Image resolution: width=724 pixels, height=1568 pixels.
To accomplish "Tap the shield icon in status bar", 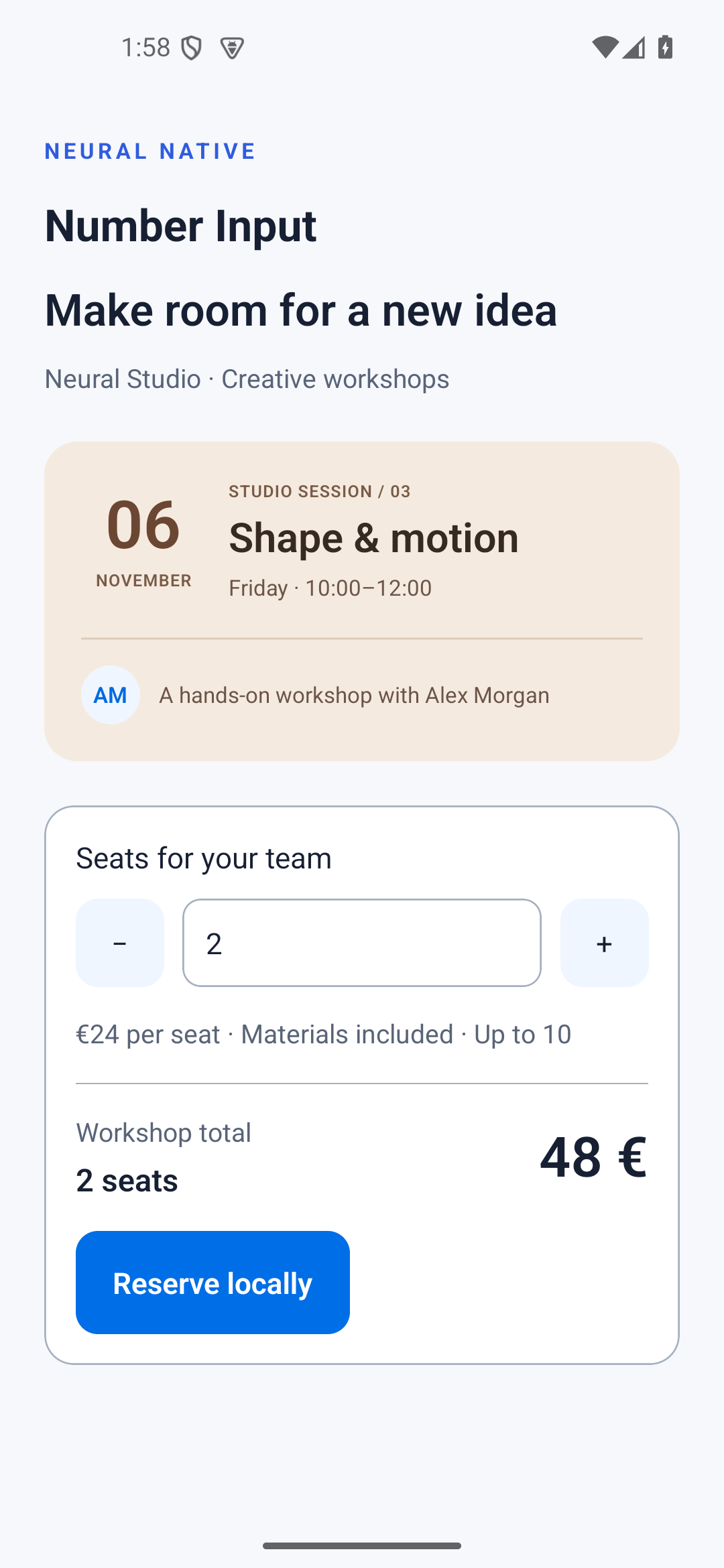I will click(x=192, y=48).
